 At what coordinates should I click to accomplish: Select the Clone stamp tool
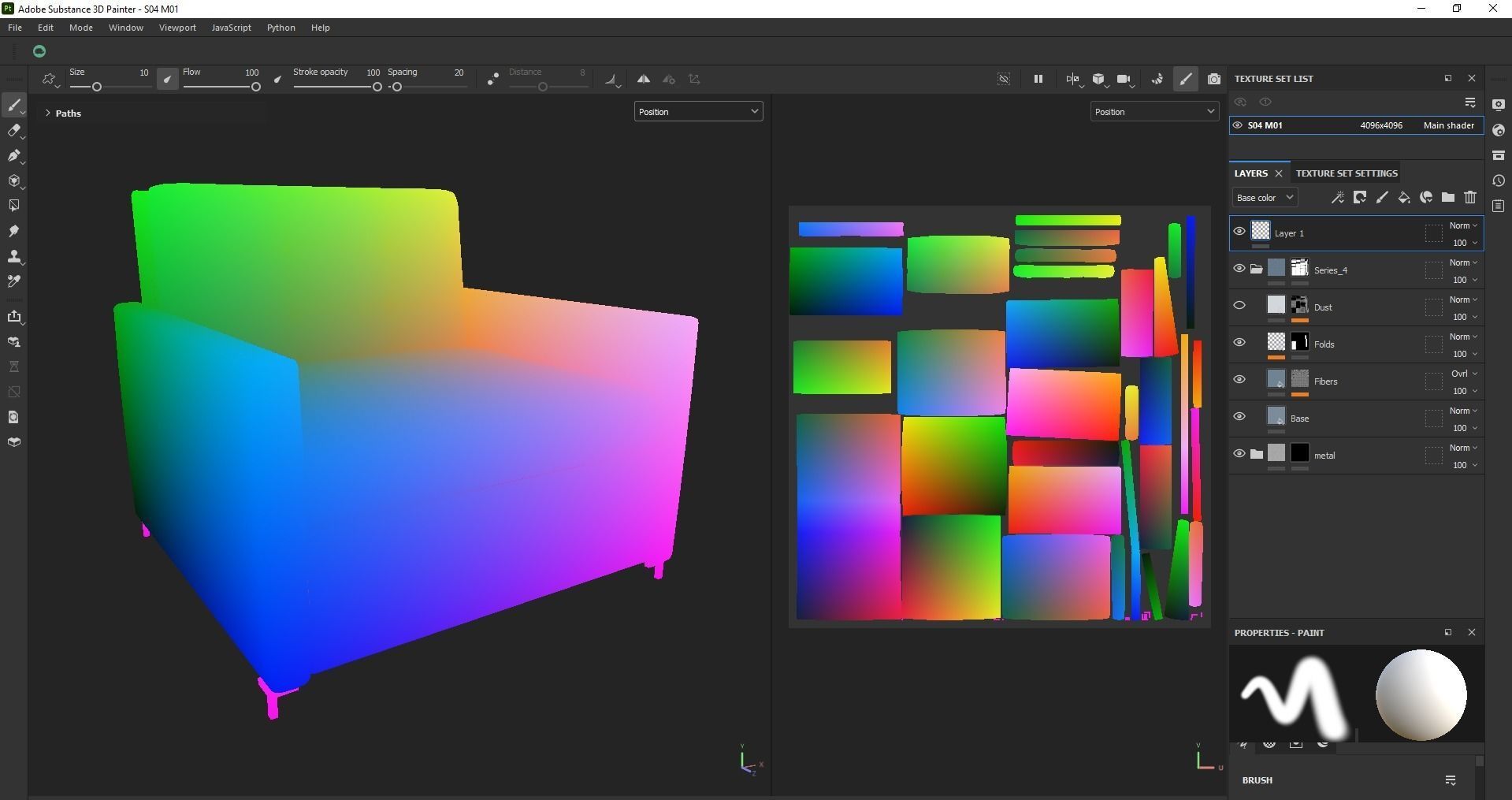click(x=14, y=256)
